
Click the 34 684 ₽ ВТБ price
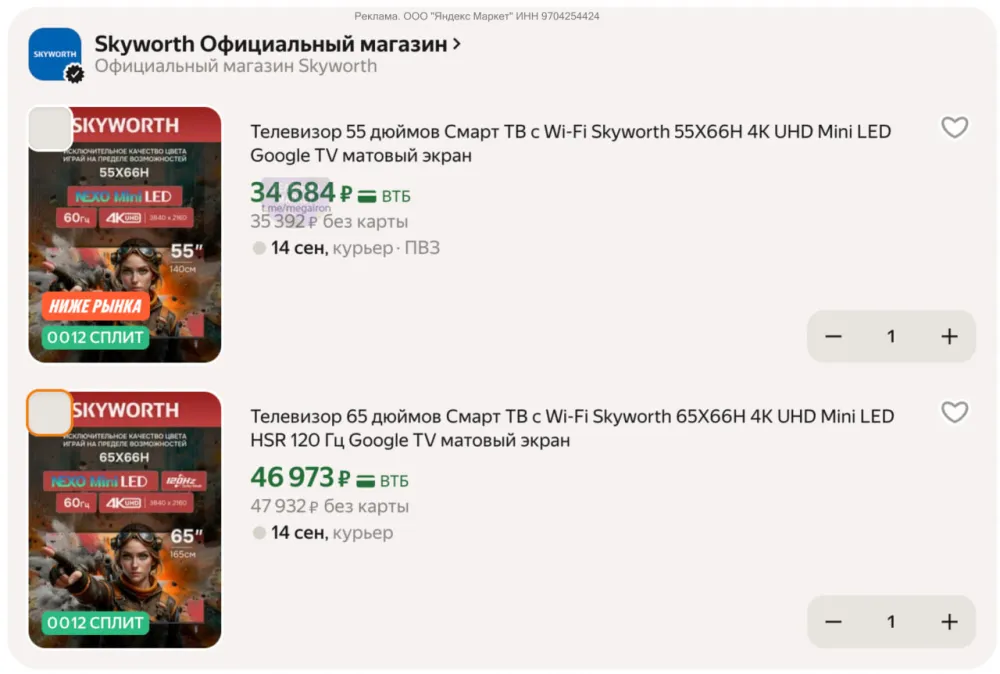click(x=330, y=193)
